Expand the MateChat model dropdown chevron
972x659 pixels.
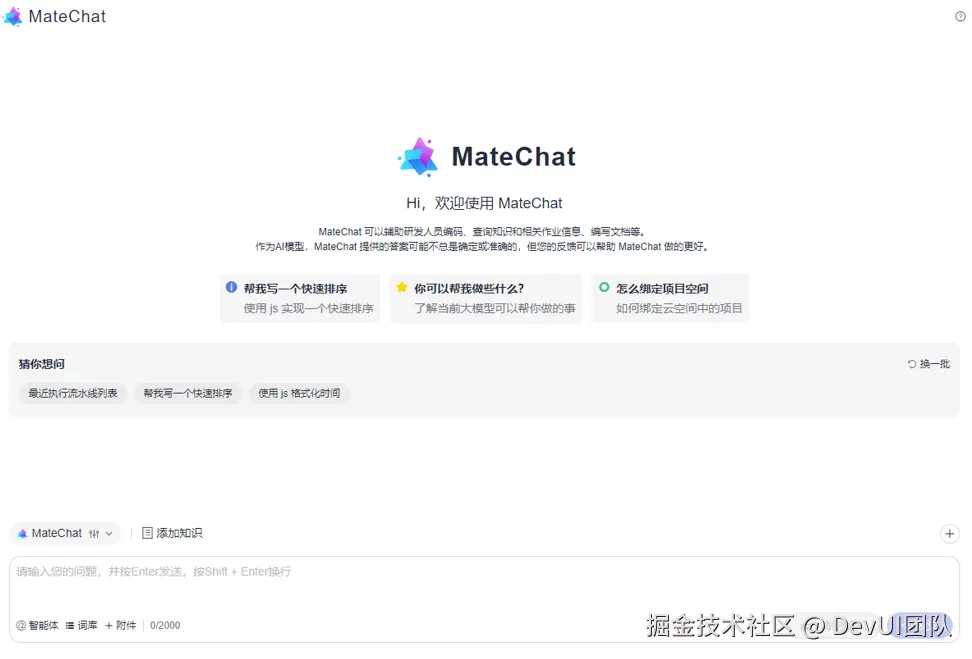click(109, 533)
